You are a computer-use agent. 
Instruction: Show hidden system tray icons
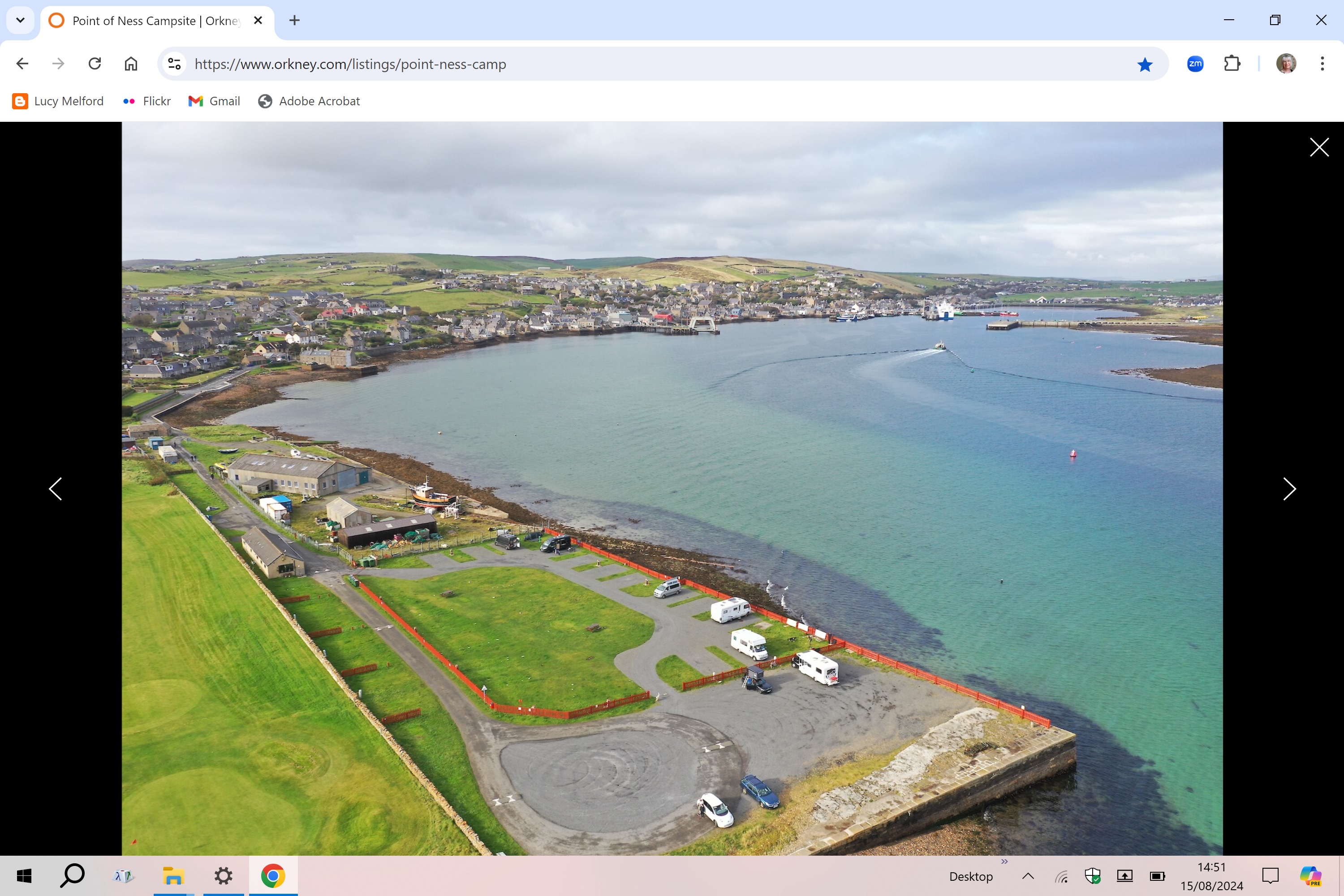(x=1028, y=876)
